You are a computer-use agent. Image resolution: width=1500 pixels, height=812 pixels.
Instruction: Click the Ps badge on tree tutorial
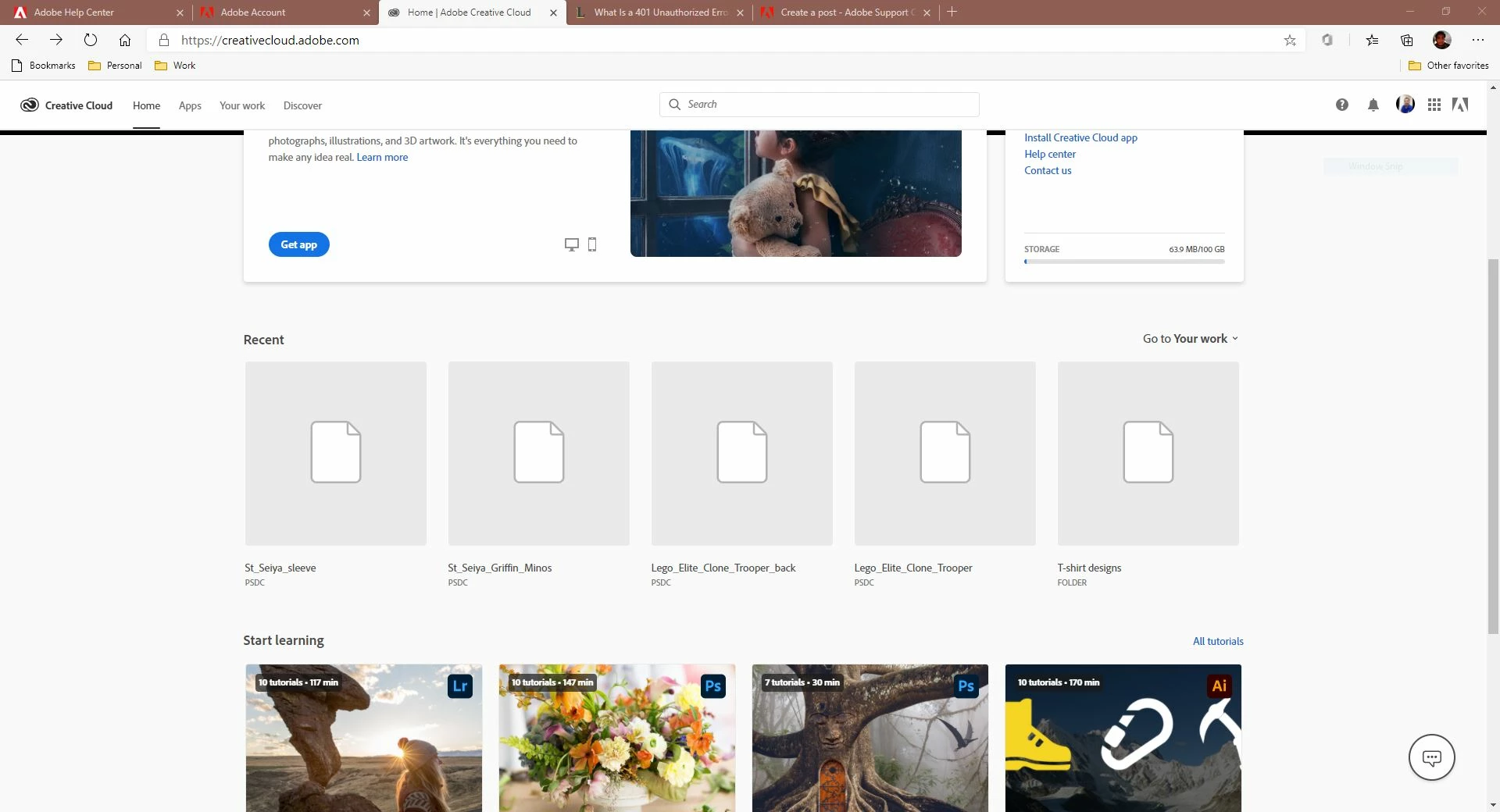pos(966,686)
